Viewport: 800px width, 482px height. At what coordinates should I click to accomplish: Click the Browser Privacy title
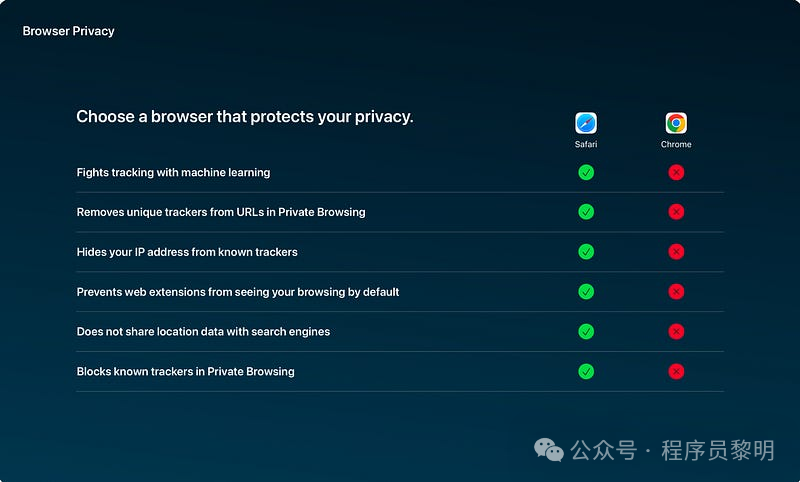(68, 31)
